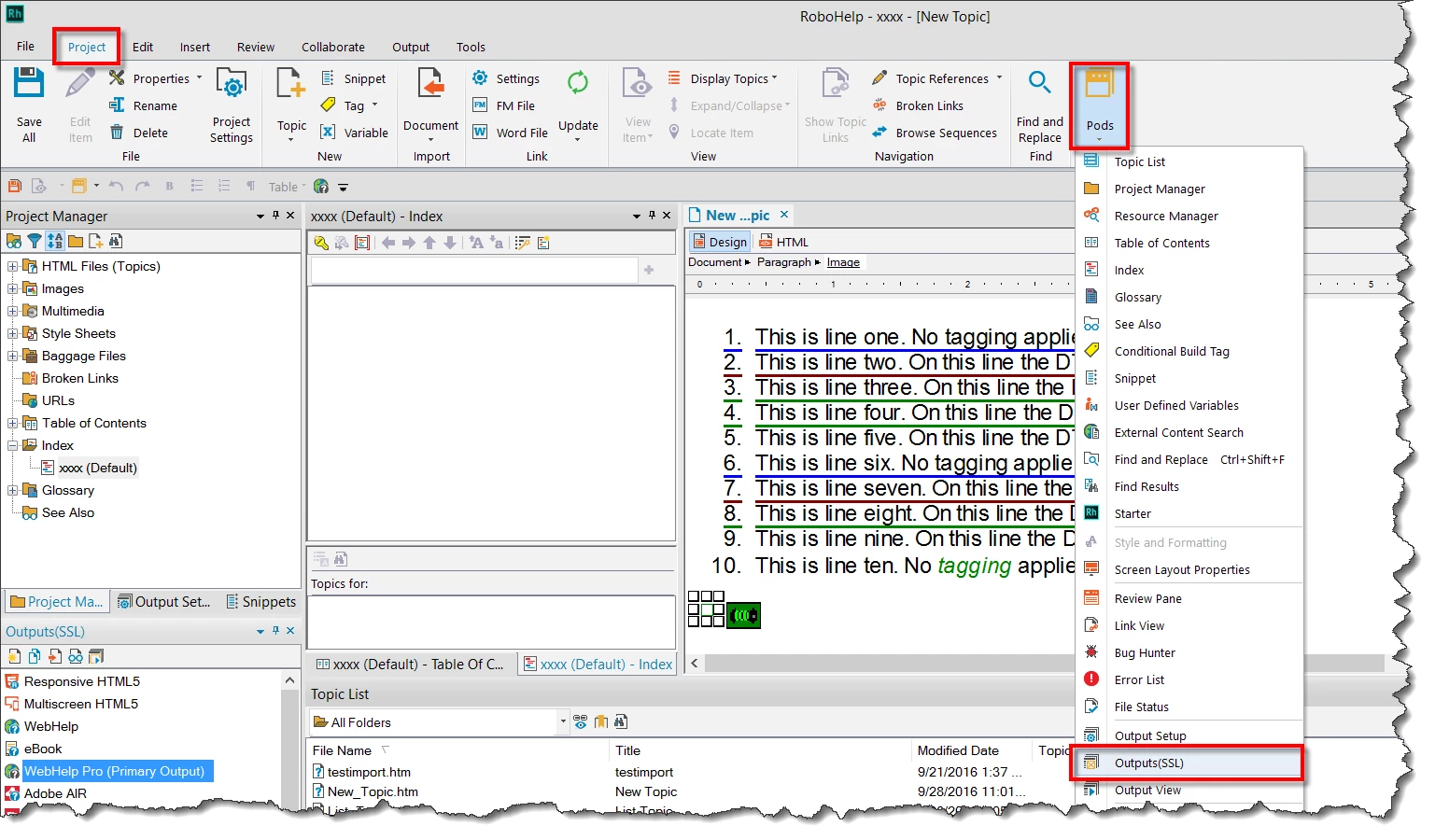Click Image in the breadcrumb path
This screenshot has width=1435, height=840.
(843, 262)
